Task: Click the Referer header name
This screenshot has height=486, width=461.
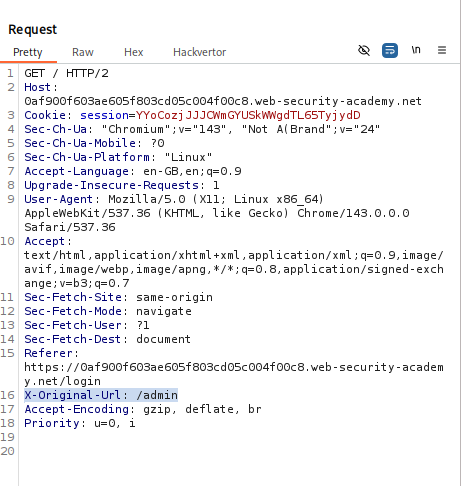Action: 48,353
